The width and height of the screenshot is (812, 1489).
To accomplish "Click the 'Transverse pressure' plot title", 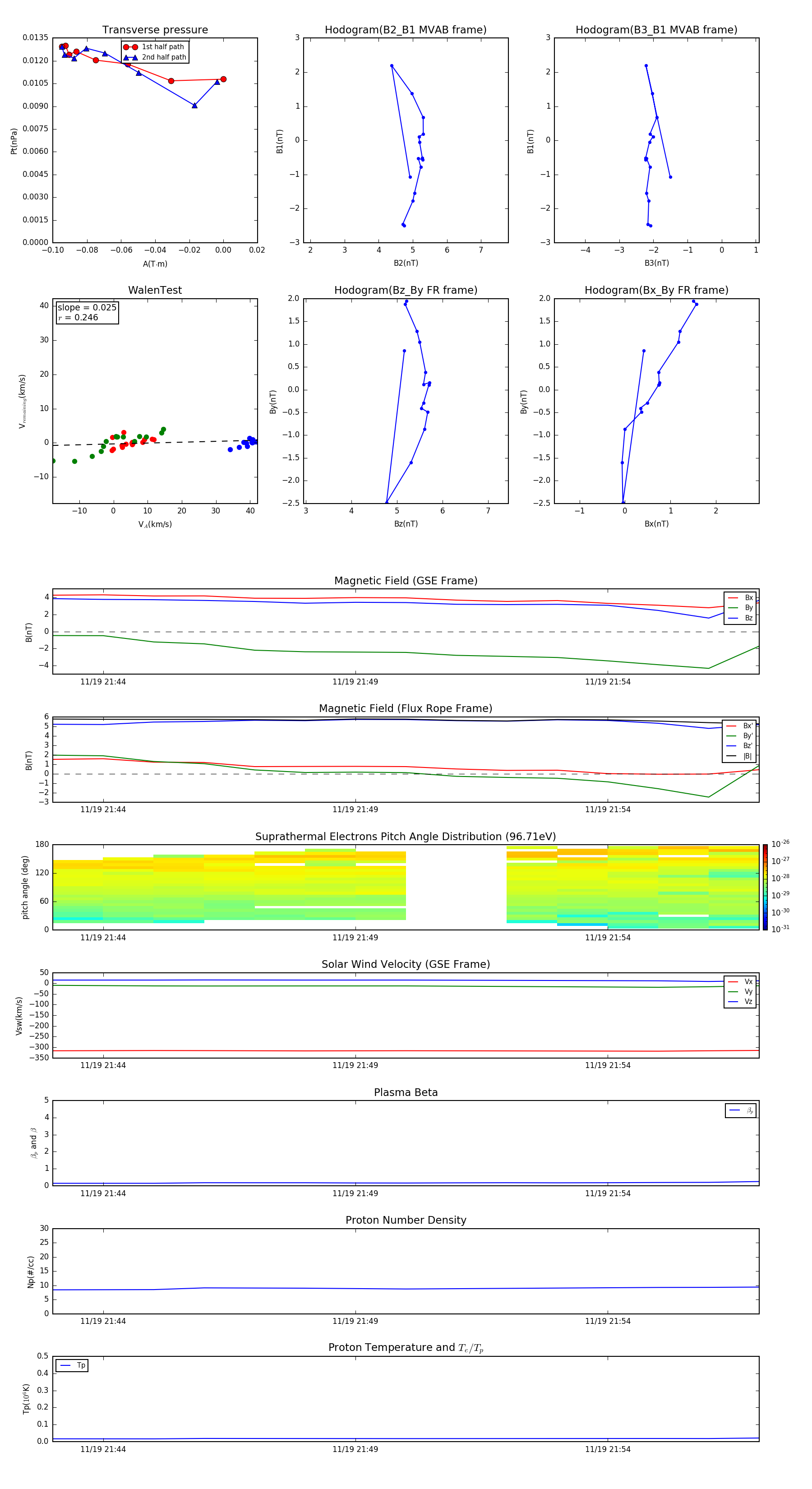I will tap(155, 29).
